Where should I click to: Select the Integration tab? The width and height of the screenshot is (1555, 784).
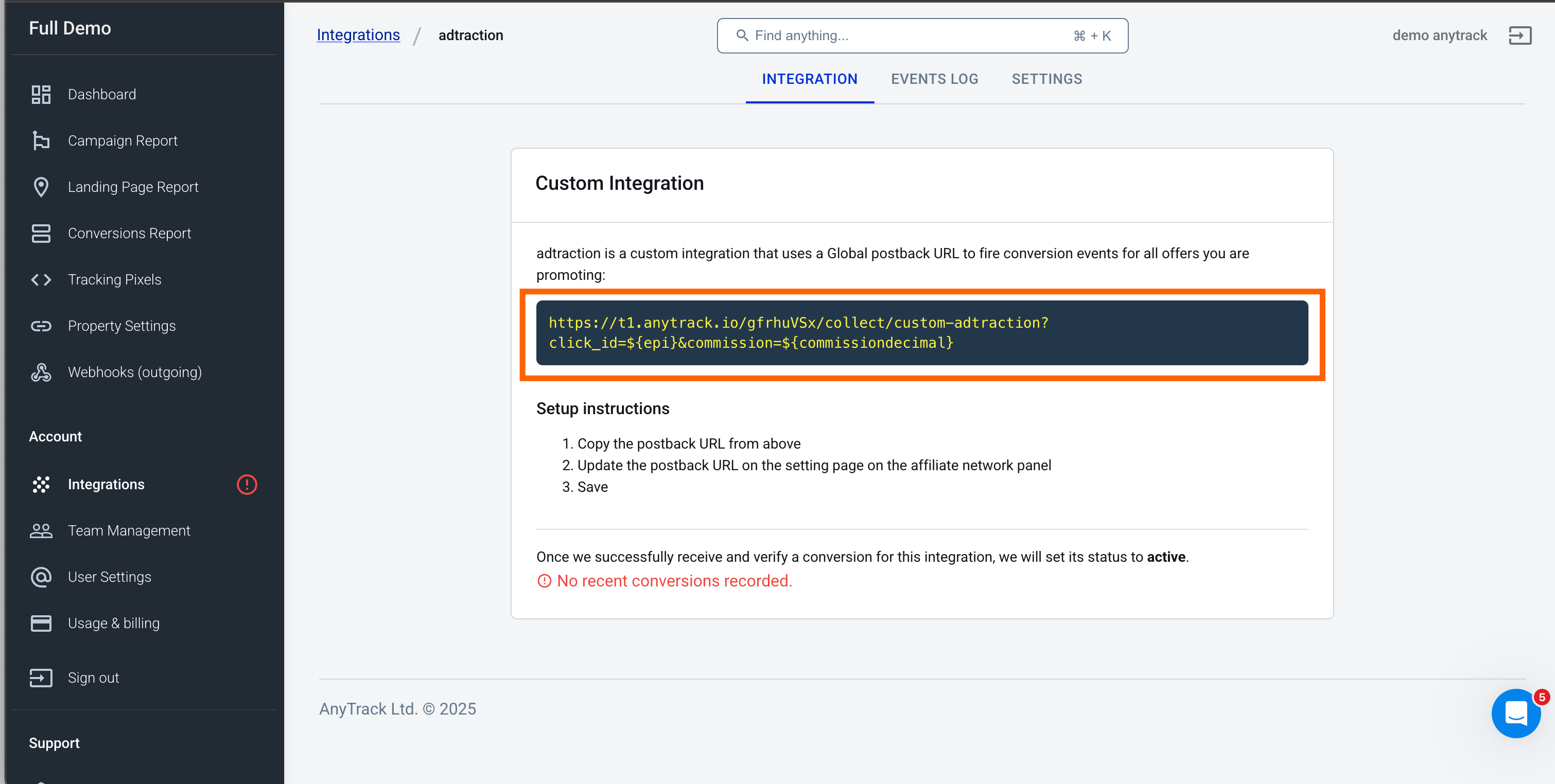pos(810,79)
